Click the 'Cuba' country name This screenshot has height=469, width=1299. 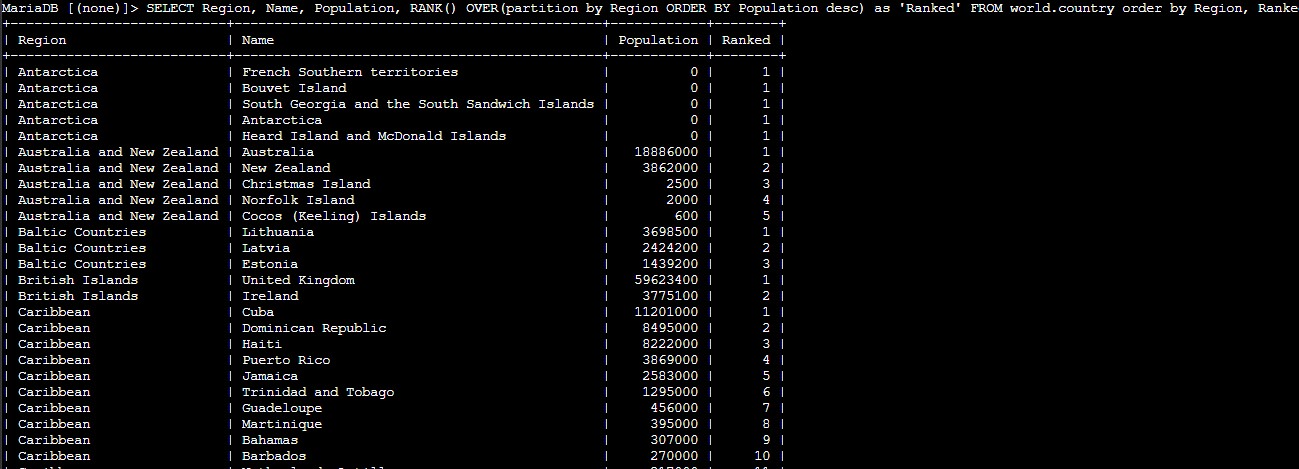point(258,312)
